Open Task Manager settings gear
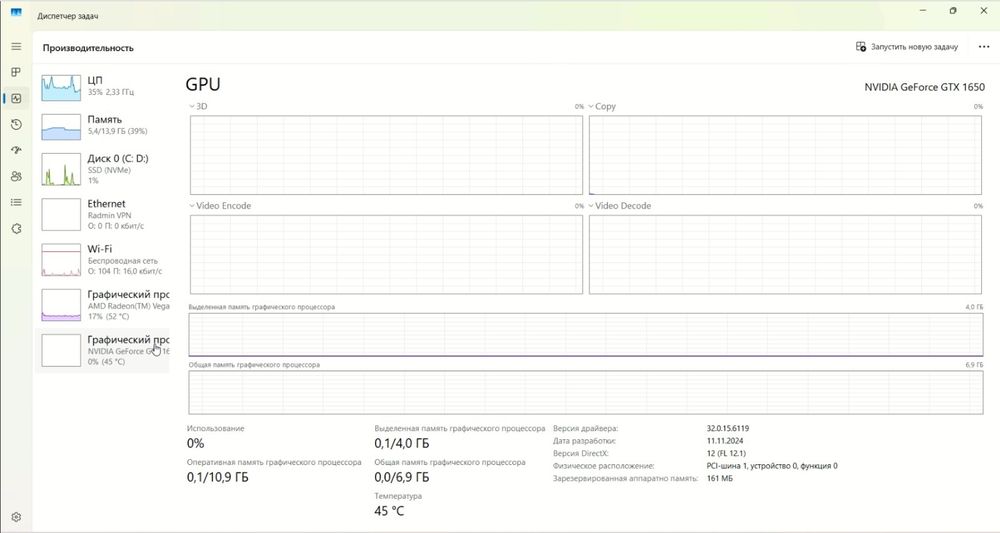This screenshot has height=533, width=1000. click(17, 517)
